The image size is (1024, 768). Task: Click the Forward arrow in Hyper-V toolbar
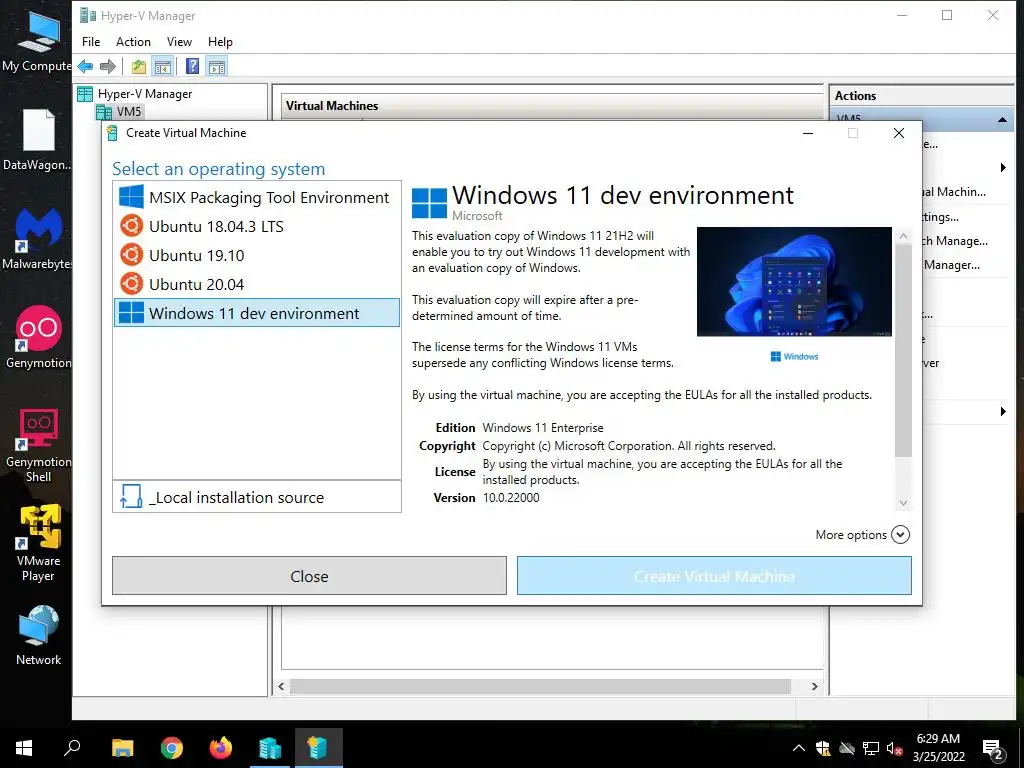(x=108, y=66)
